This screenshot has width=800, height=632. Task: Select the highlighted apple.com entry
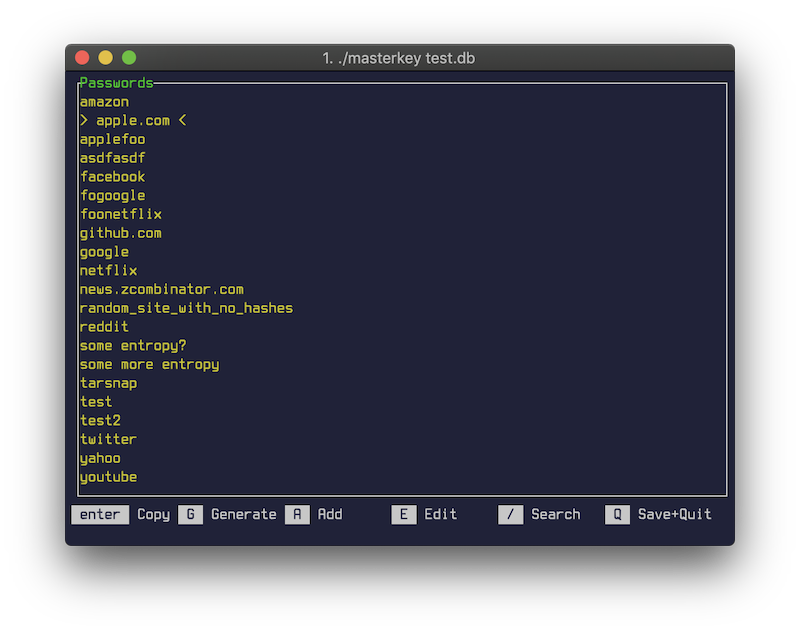[x=133, y=121]
